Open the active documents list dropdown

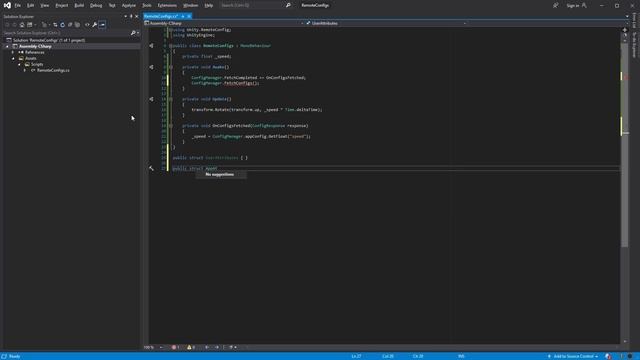pyautogui.click(x=627, y=16)
